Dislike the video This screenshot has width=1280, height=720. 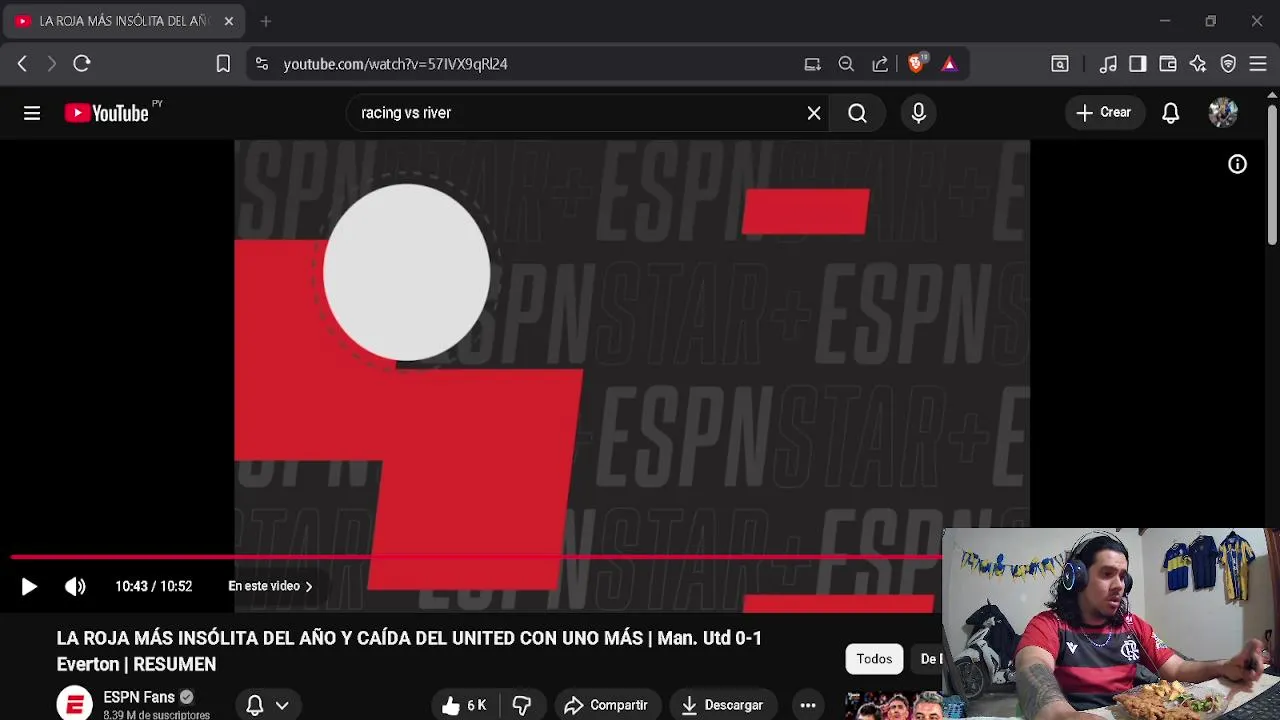[x=521, y=705]
